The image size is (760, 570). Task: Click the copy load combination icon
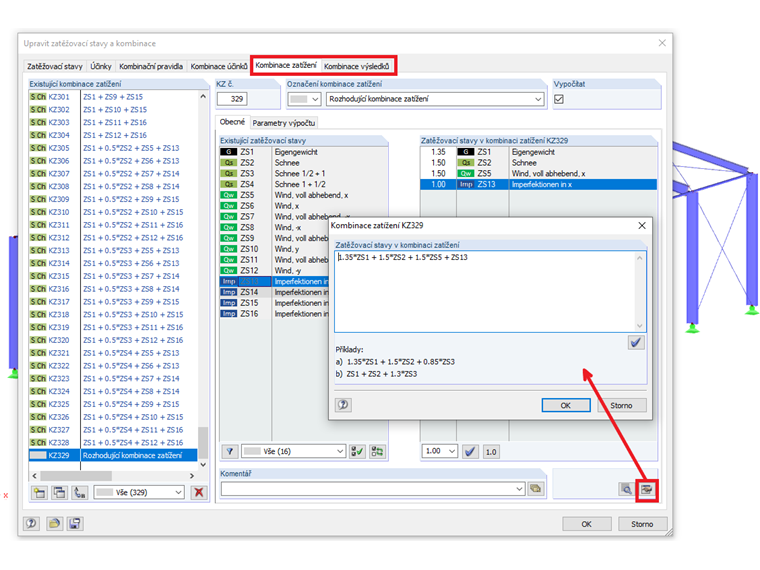[x=60, y=492]
